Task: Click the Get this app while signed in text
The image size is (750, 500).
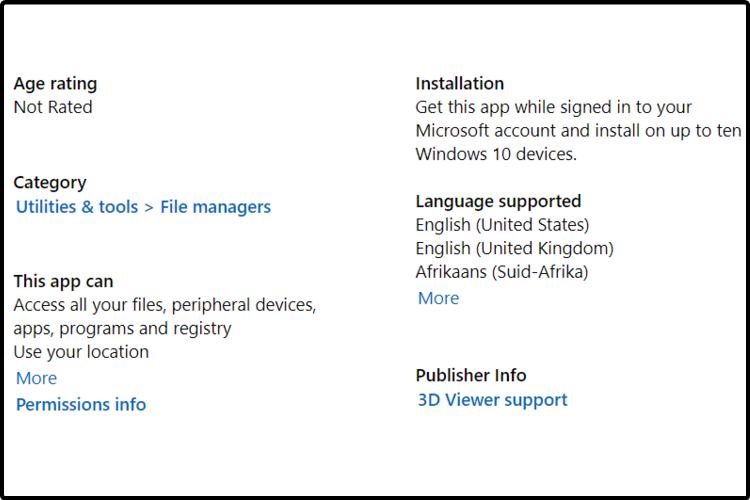Action: click(554, 107)
